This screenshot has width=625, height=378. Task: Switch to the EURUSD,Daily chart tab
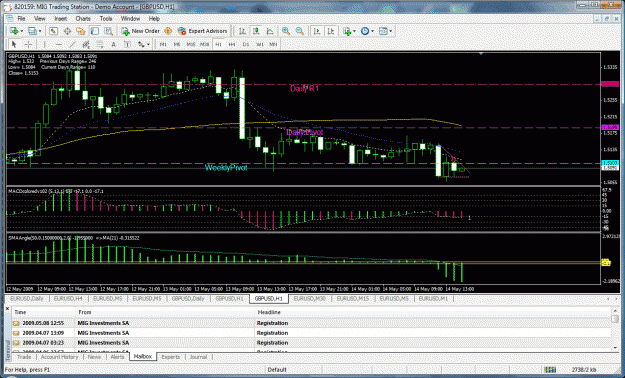coord(27,298)
